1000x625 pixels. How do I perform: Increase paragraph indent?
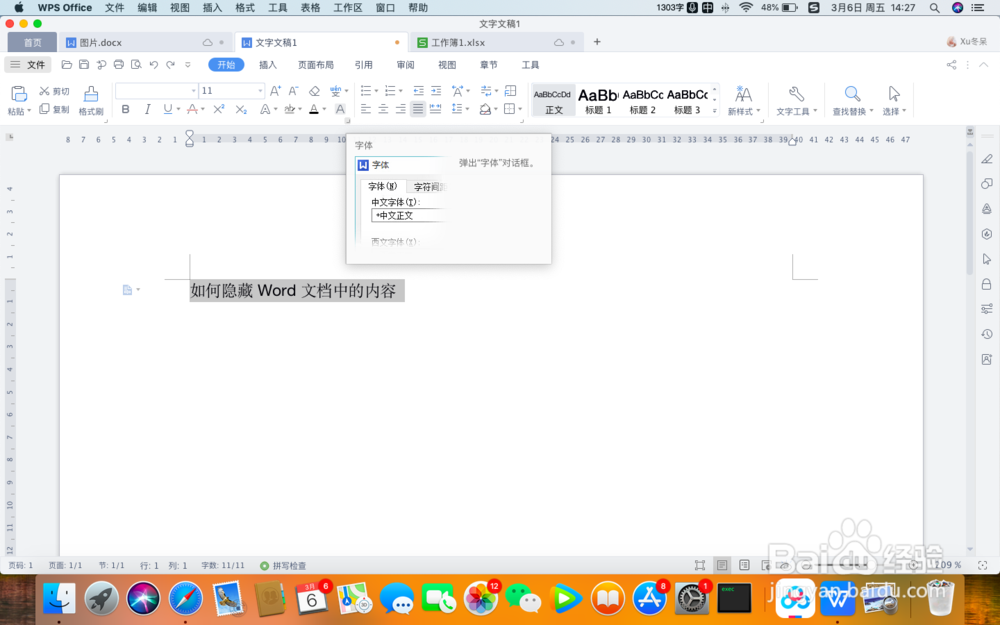[436, 91]
